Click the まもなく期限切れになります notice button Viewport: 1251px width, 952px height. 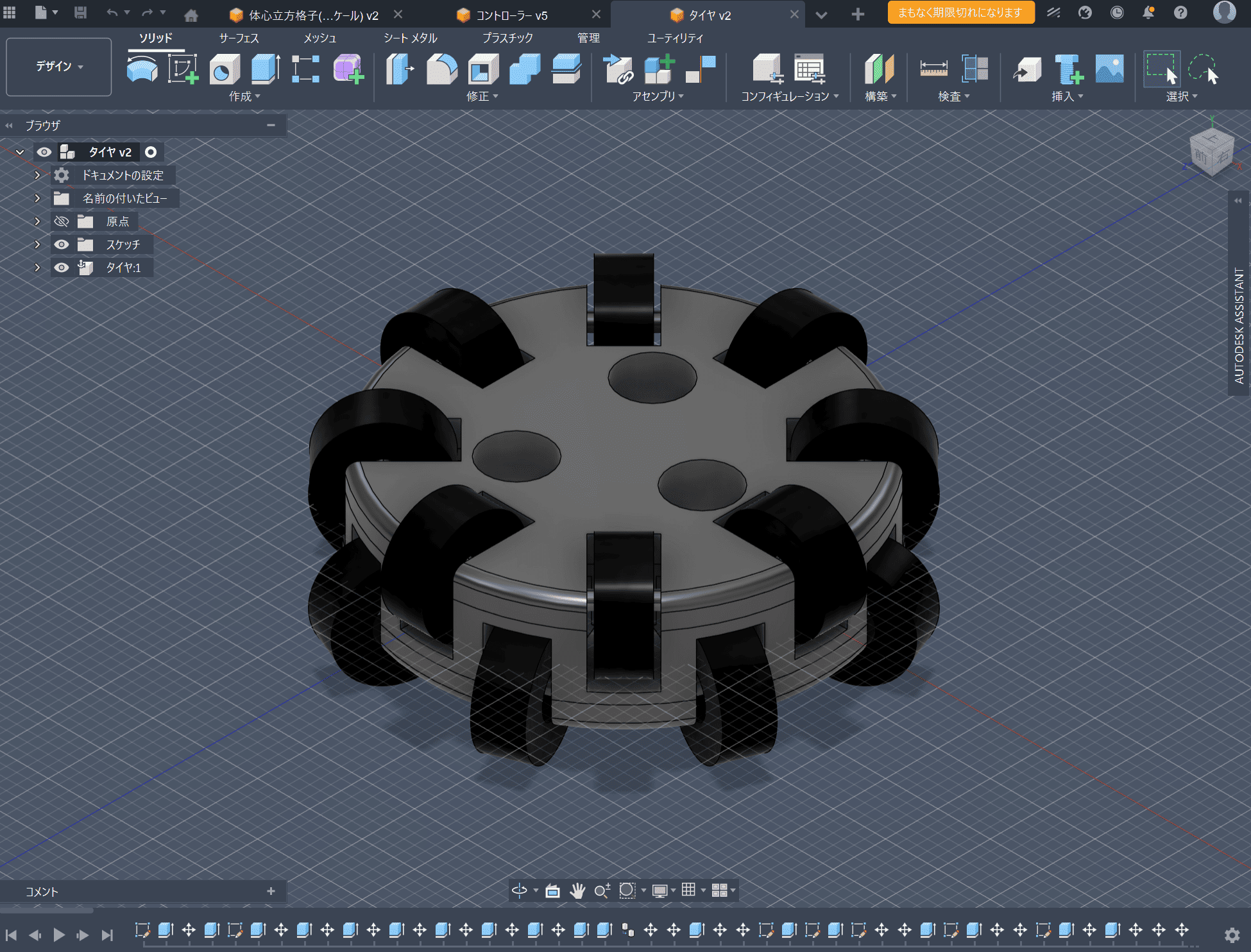coord(960,13)
